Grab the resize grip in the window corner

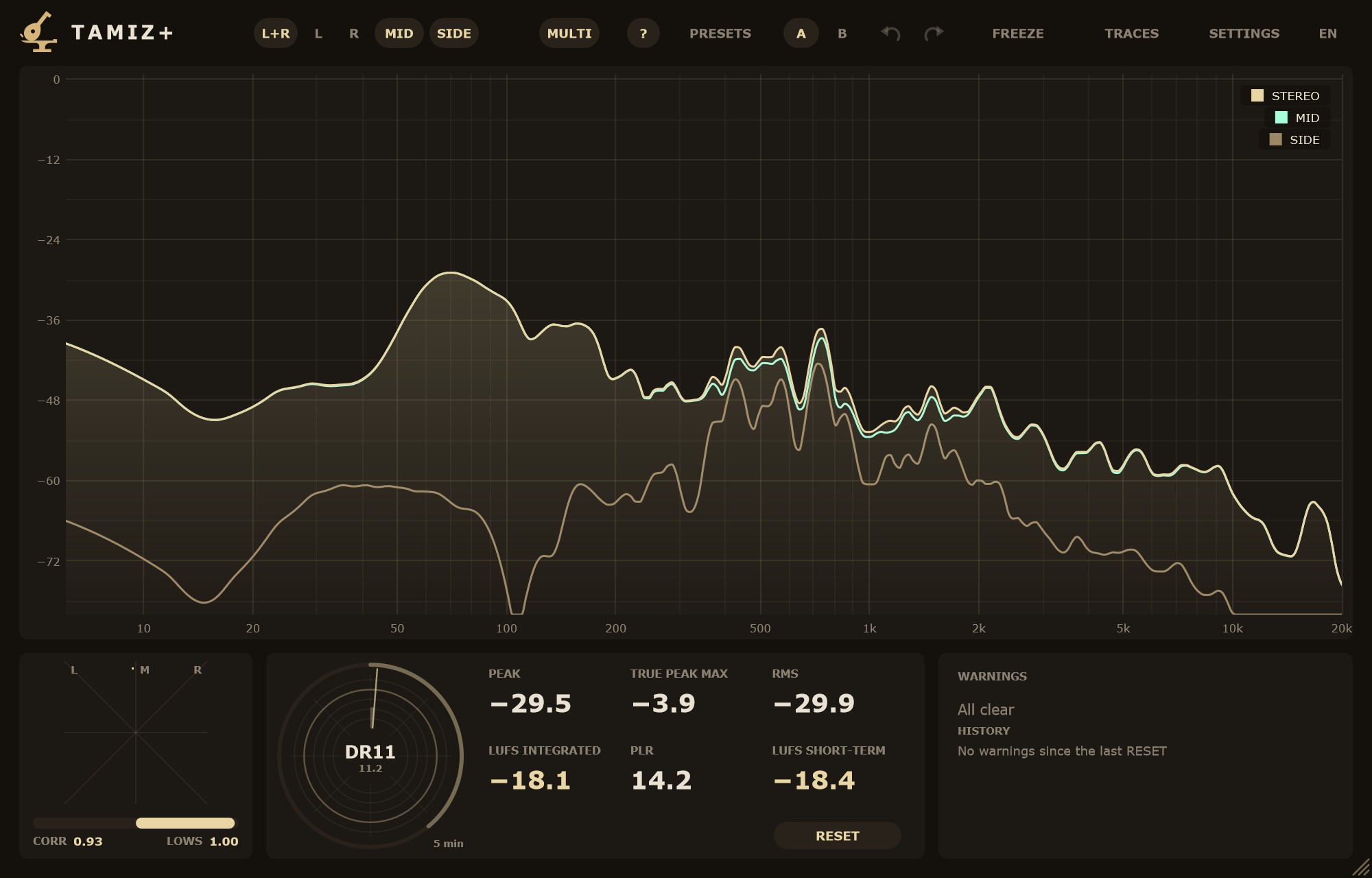click(x=1361, y=868)
